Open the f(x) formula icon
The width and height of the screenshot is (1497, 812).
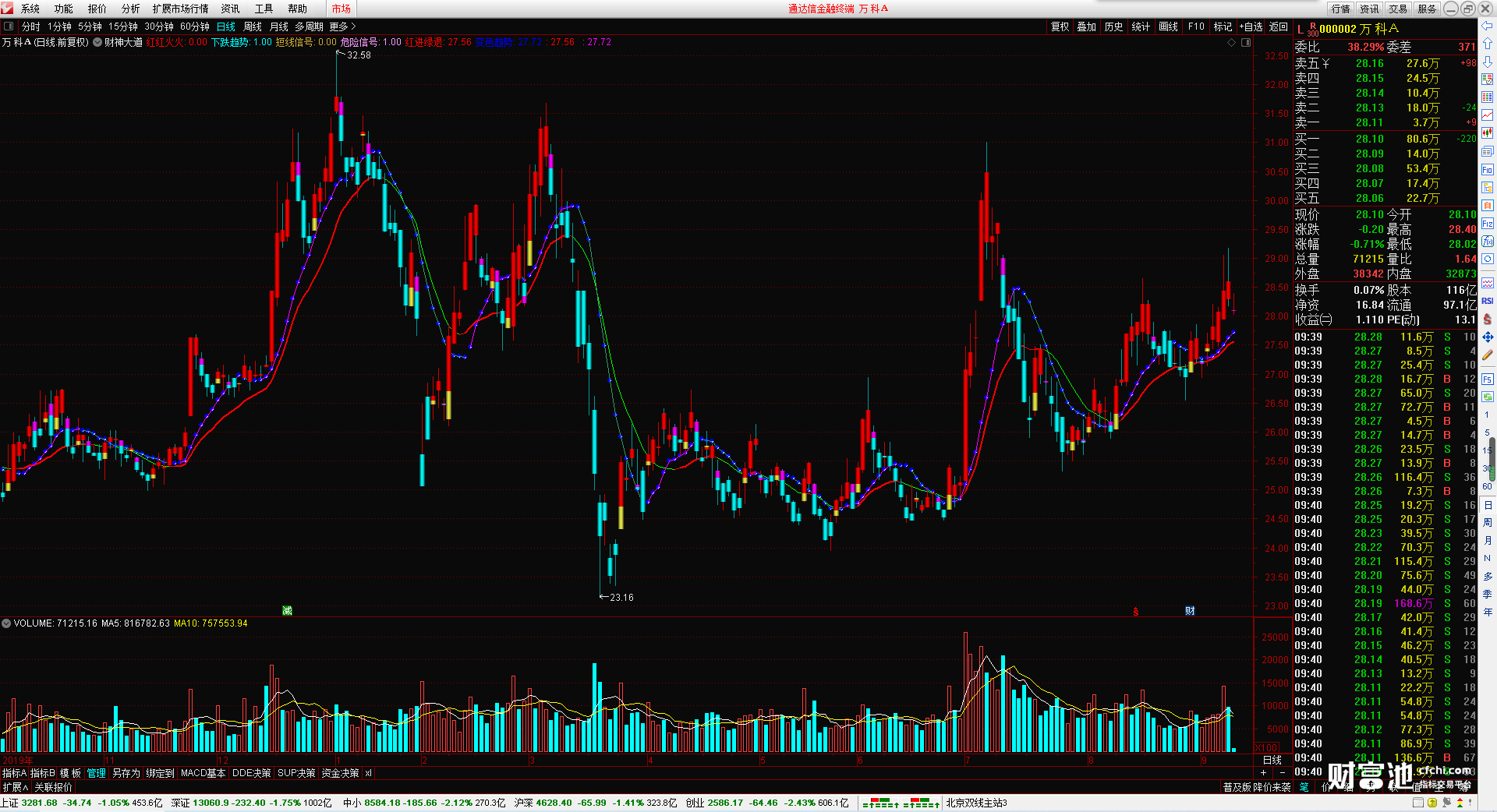click(x=1488, y=241)
